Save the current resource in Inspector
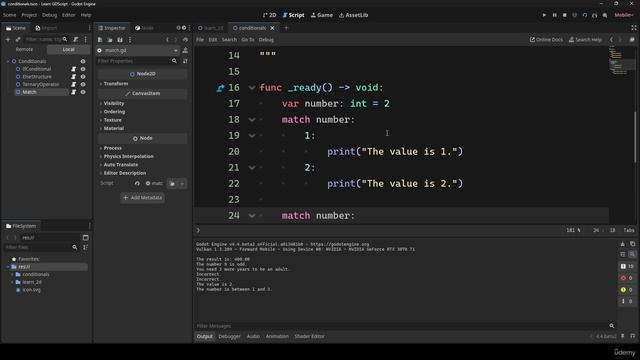Screen dimensions: 640x360 120,40
